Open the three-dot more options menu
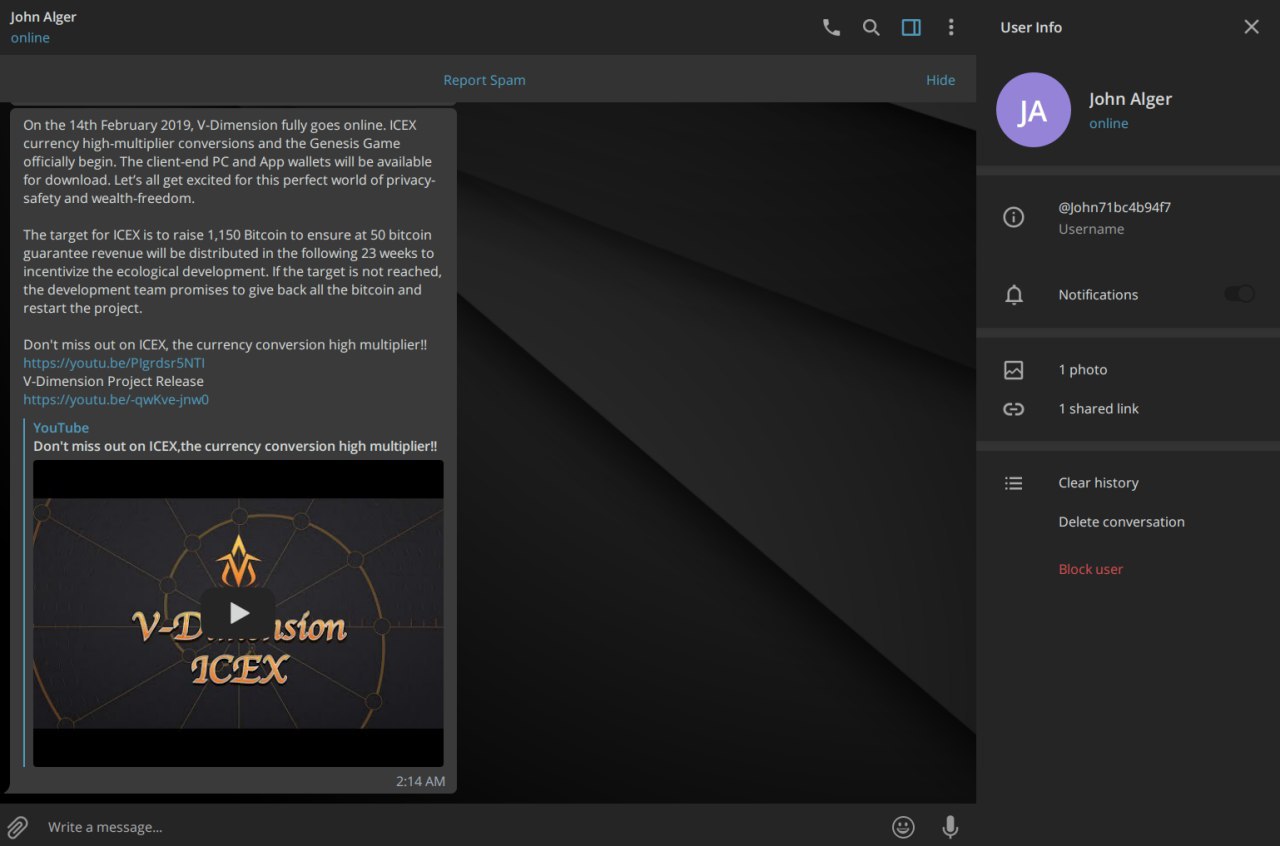This screenshot has height=846, width=1280. tap(951, 28)
